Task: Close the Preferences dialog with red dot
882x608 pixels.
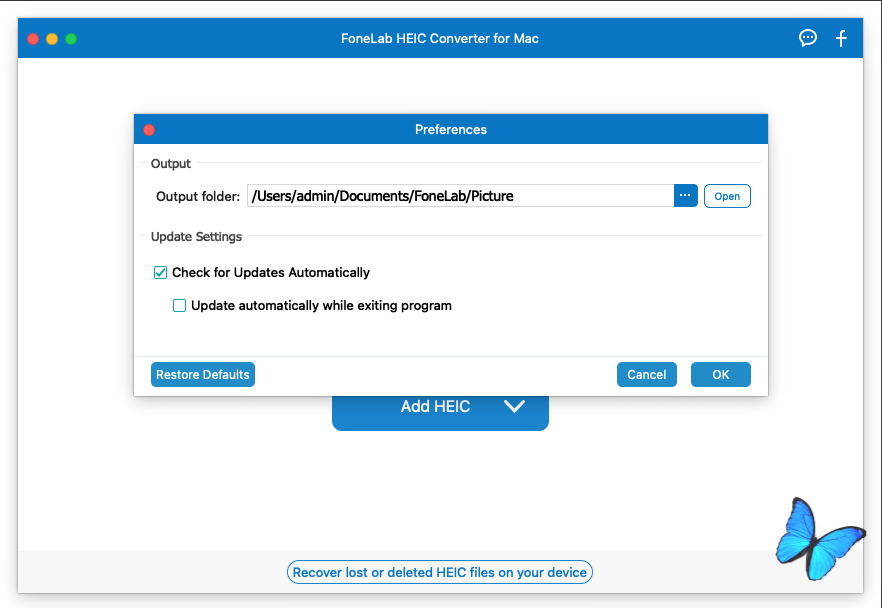Action: (x=149, y=130)
